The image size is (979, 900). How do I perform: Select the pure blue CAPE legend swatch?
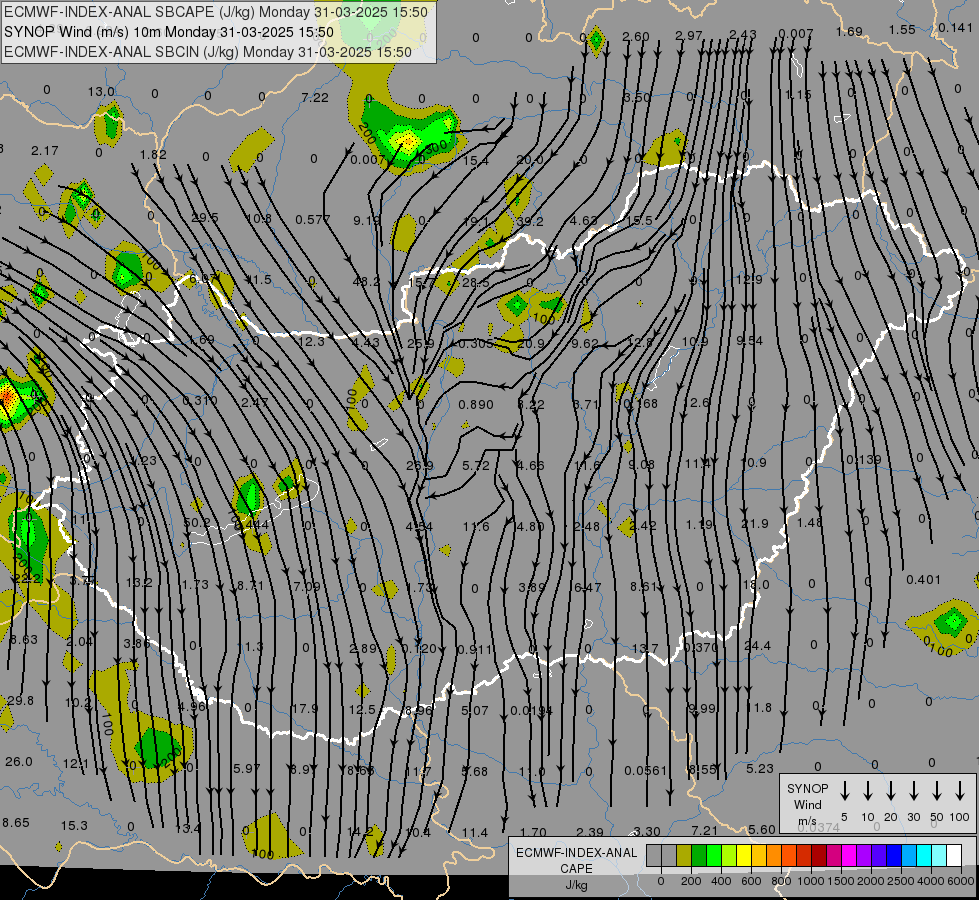893,855
